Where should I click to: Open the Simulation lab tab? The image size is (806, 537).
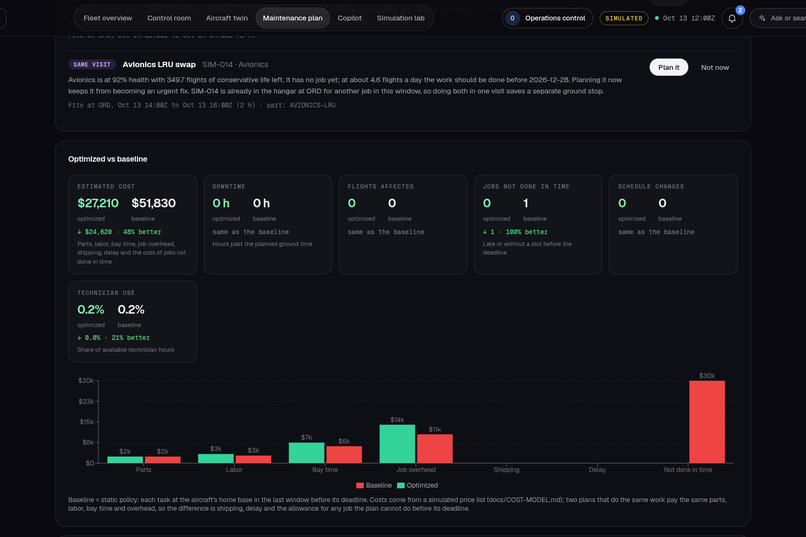(400, 18)
